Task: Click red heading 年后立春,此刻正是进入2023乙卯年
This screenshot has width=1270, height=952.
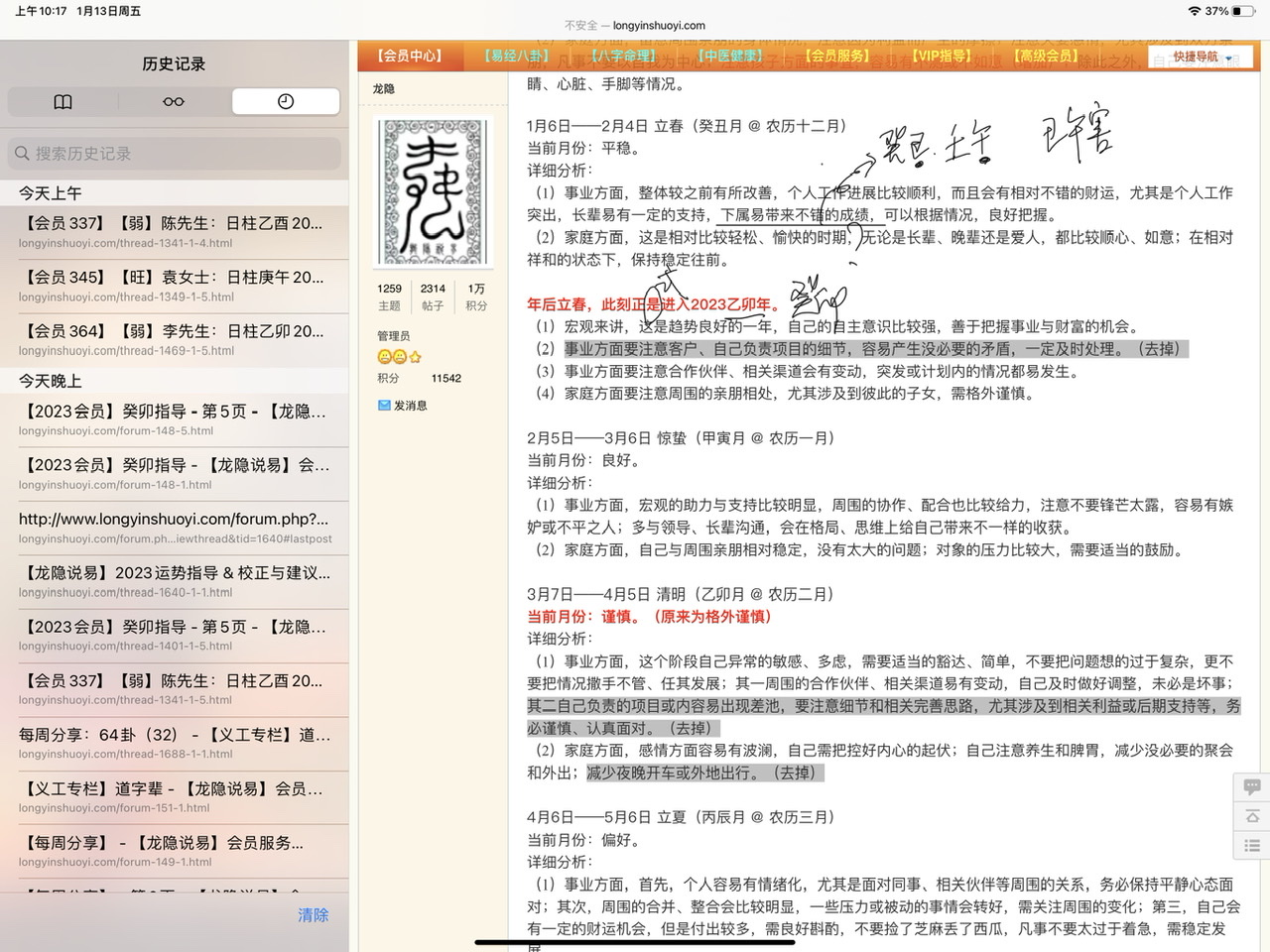Action: pos(655,304)
